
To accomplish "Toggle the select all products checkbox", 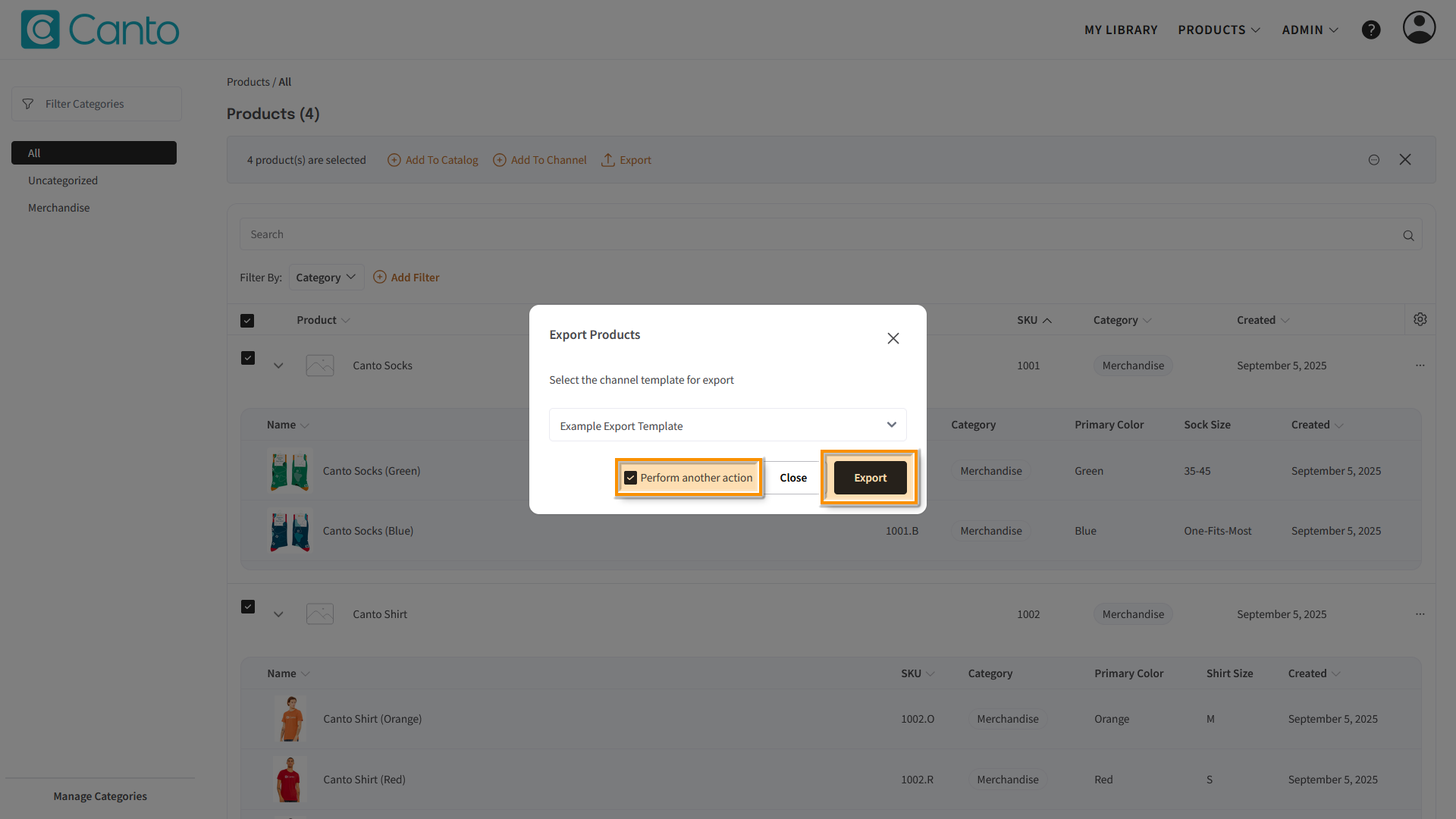I will pos(247,321).
